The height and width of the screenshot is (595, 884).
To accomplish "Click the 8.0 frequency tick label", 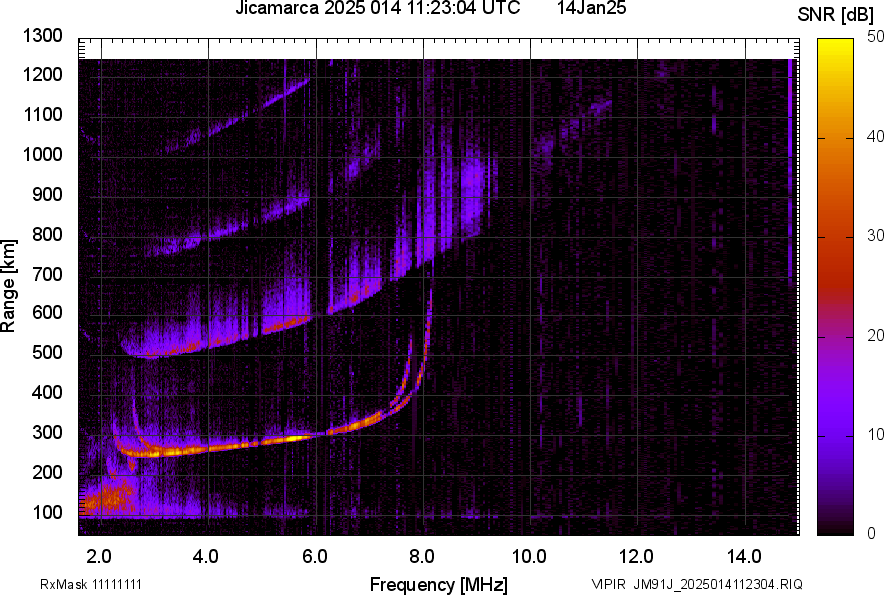I will click(422, 557).
